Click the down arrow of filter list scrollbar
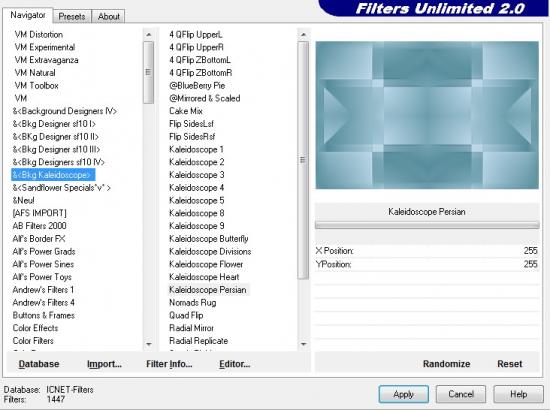 [303, 344]
